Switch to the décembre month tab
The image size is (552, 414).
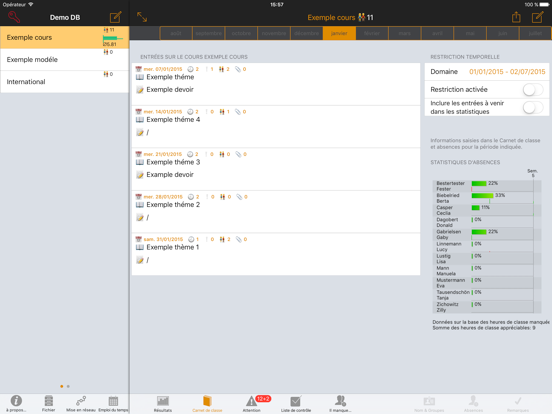(x=307, y=33)
